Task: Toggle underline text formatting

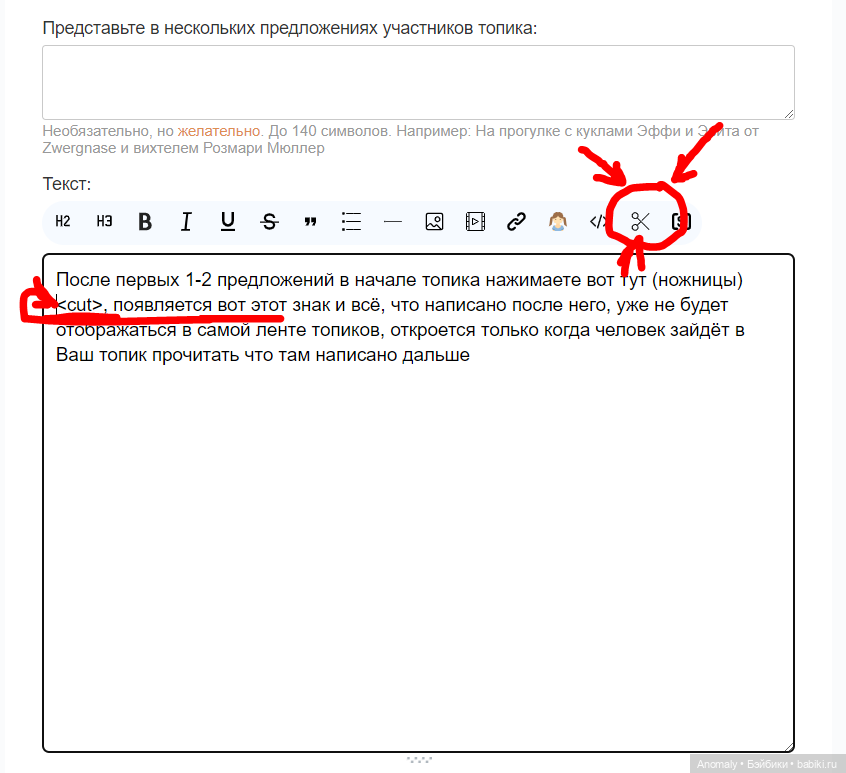Action: (228, 222)
